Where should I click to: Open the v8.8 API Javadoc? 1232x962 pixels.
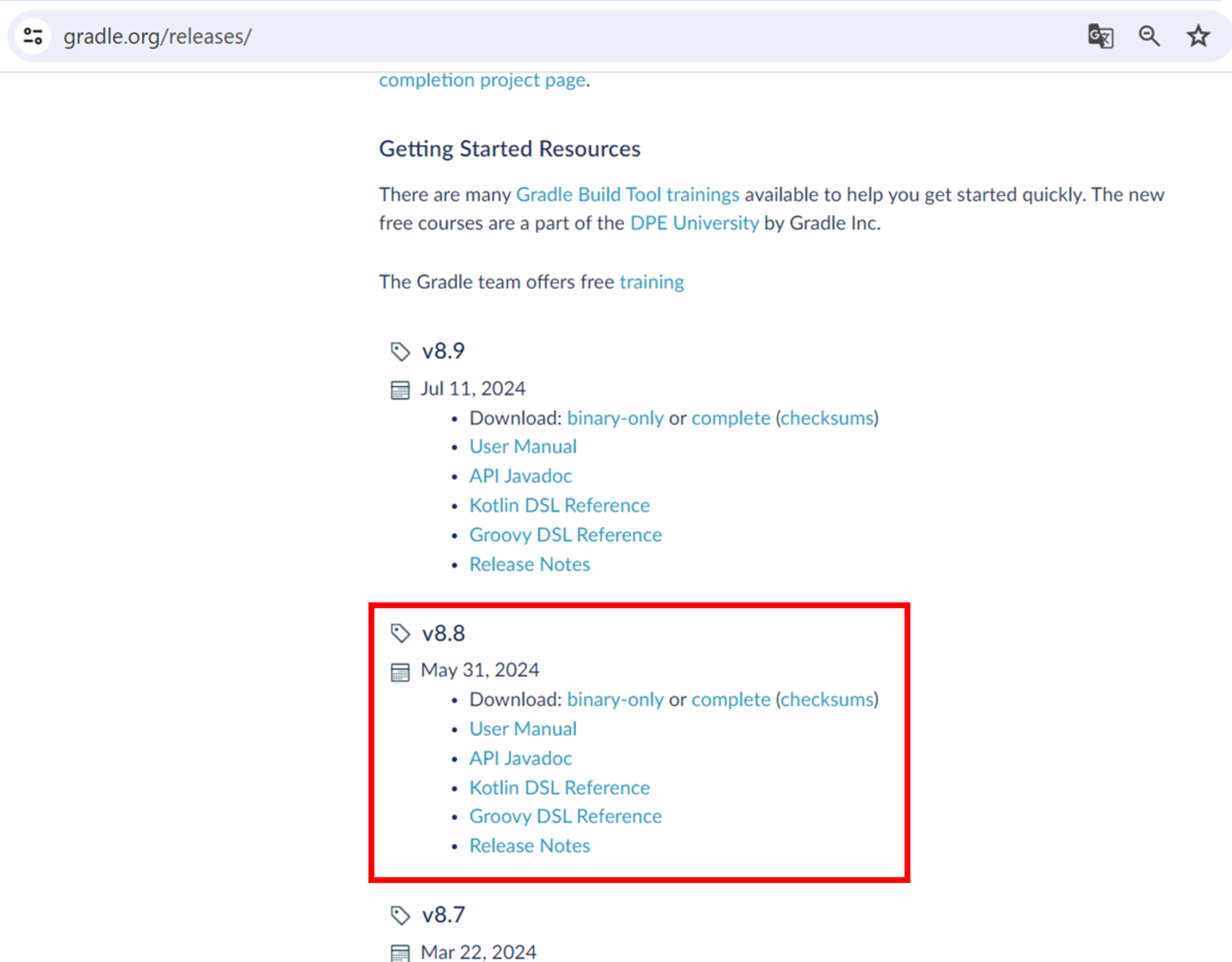coord(521,759)
